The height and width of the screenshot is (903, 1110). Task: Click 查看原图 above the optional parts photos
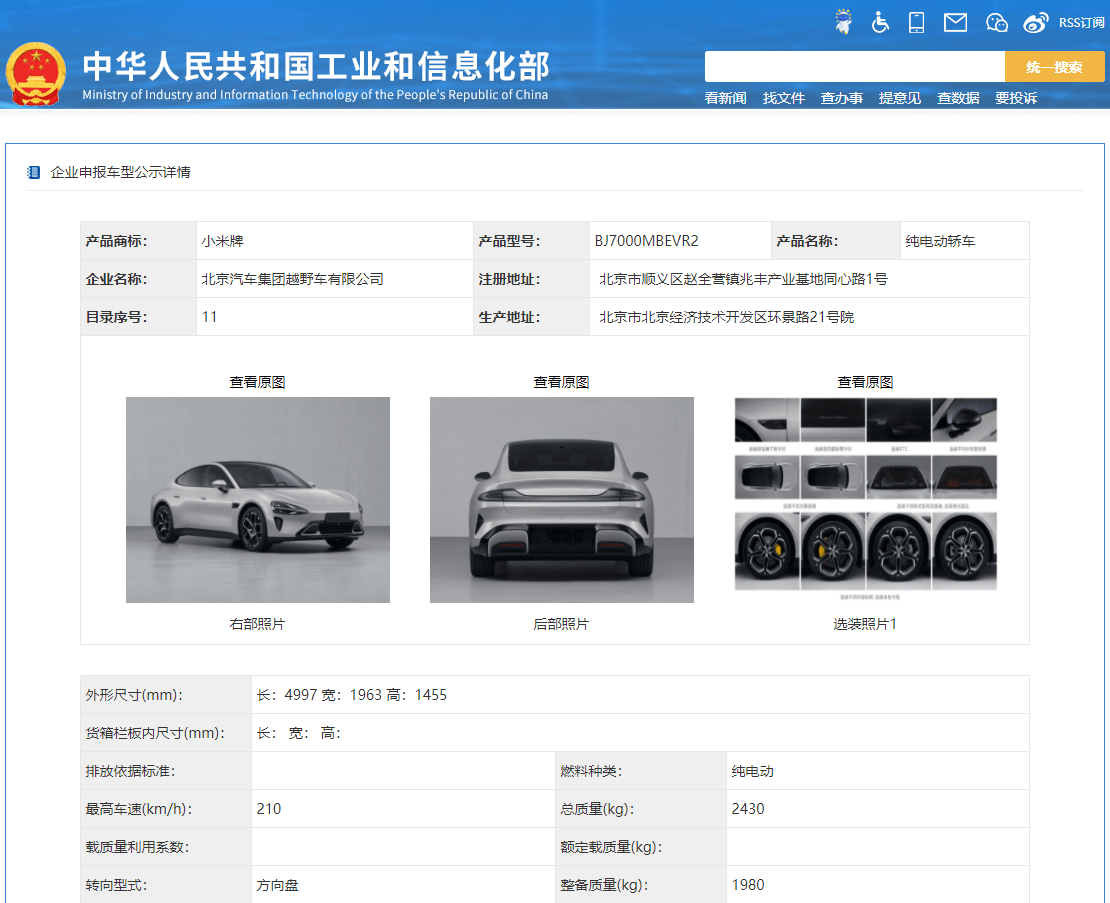(864, 381)
